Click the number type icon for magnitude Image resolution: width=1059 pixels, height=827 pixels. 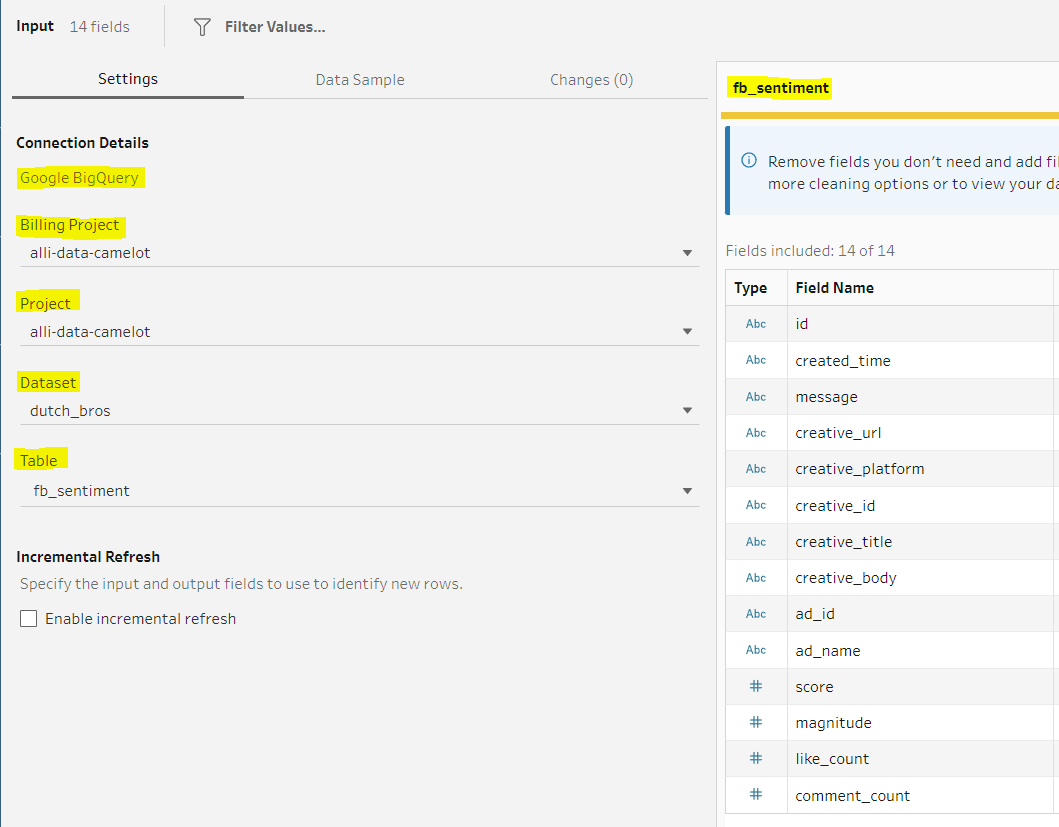click(x=756, y=723)
